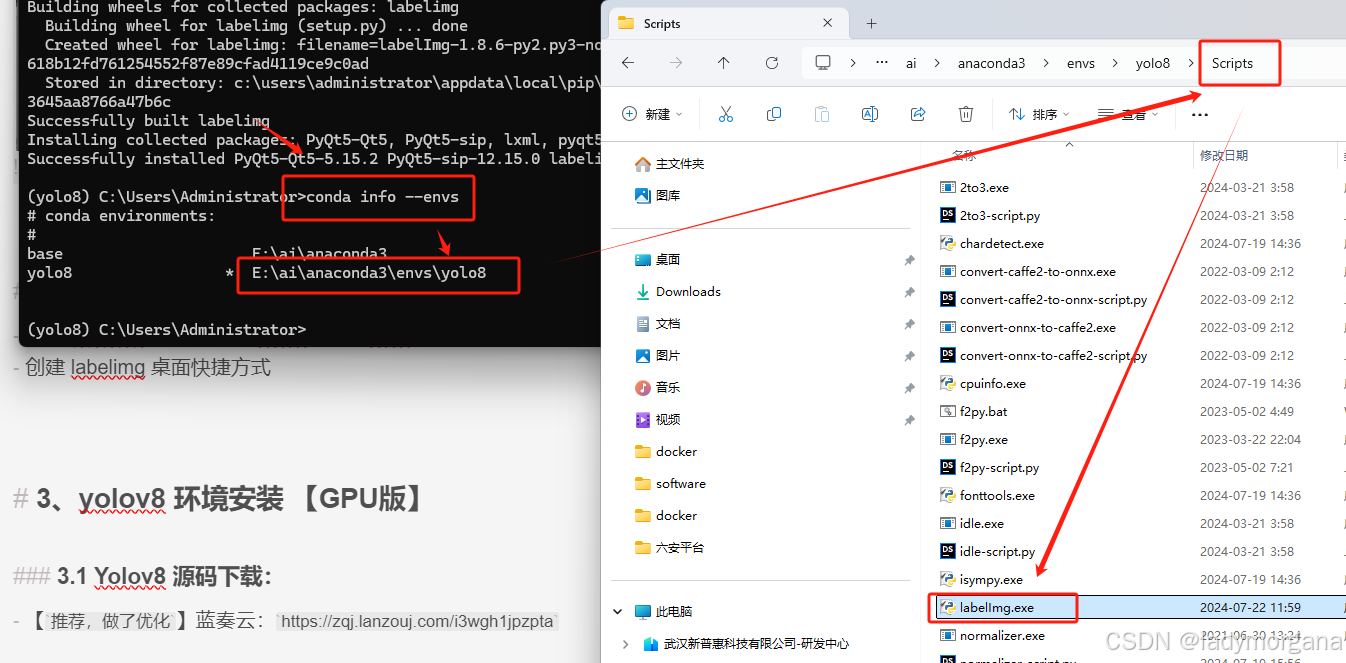Select the cpuinfo.exe file
The width and height of the screenshot is (1346, 663).
(x=992, y=383)
